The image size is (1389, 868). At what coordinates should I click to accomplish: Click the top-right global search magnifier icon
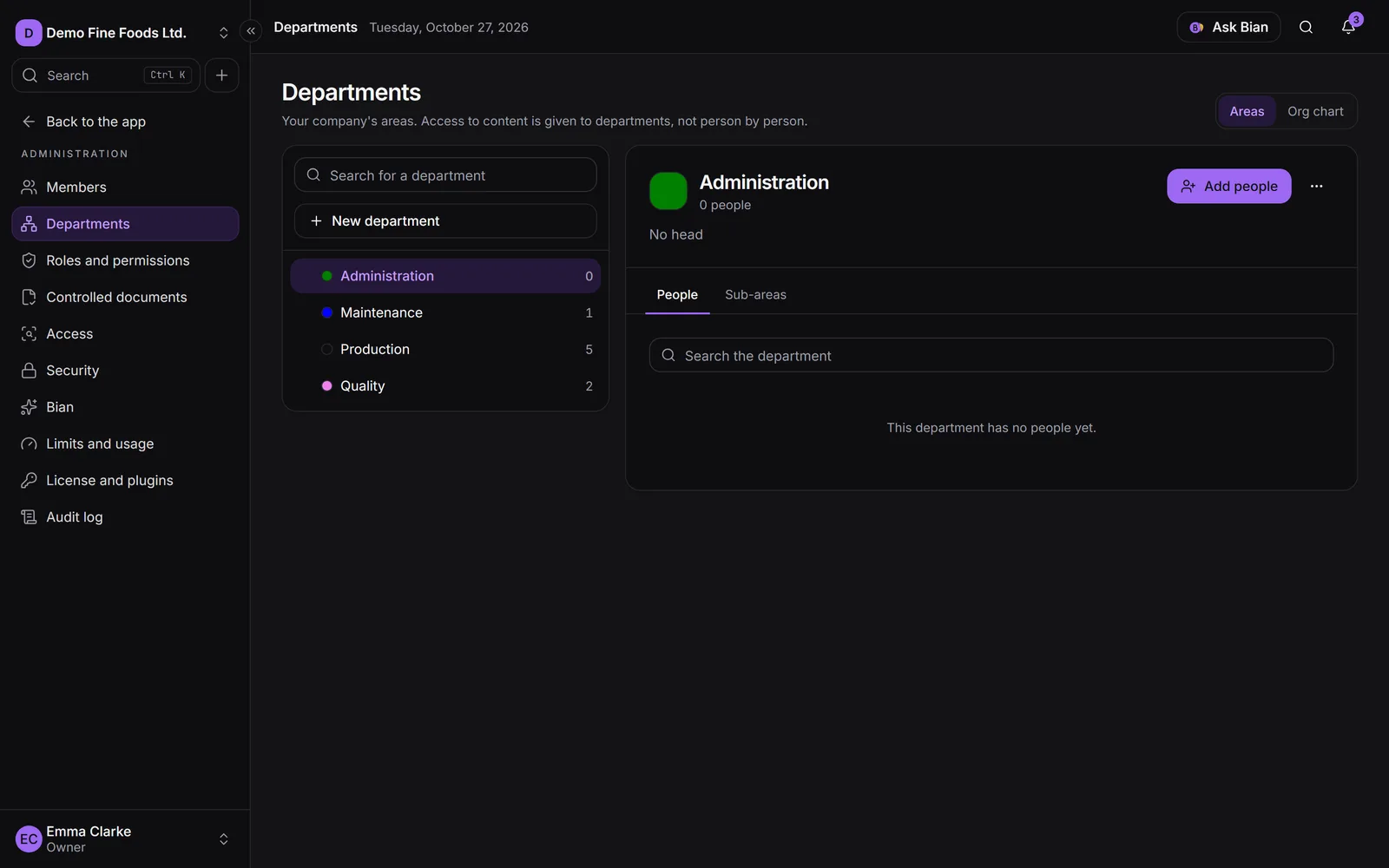1306,27
